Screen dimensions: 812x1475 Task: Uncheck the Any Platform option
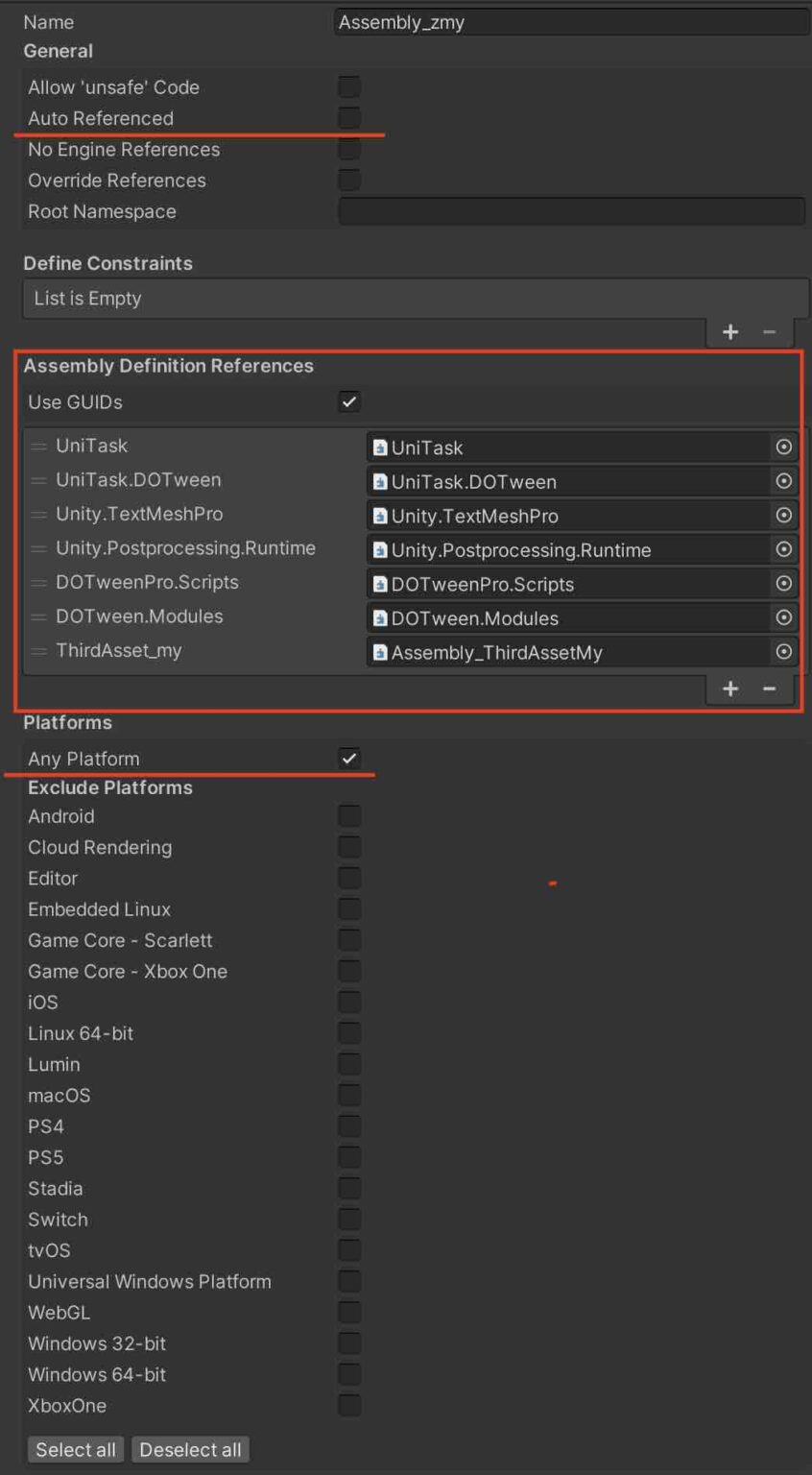tap(349, 758)
